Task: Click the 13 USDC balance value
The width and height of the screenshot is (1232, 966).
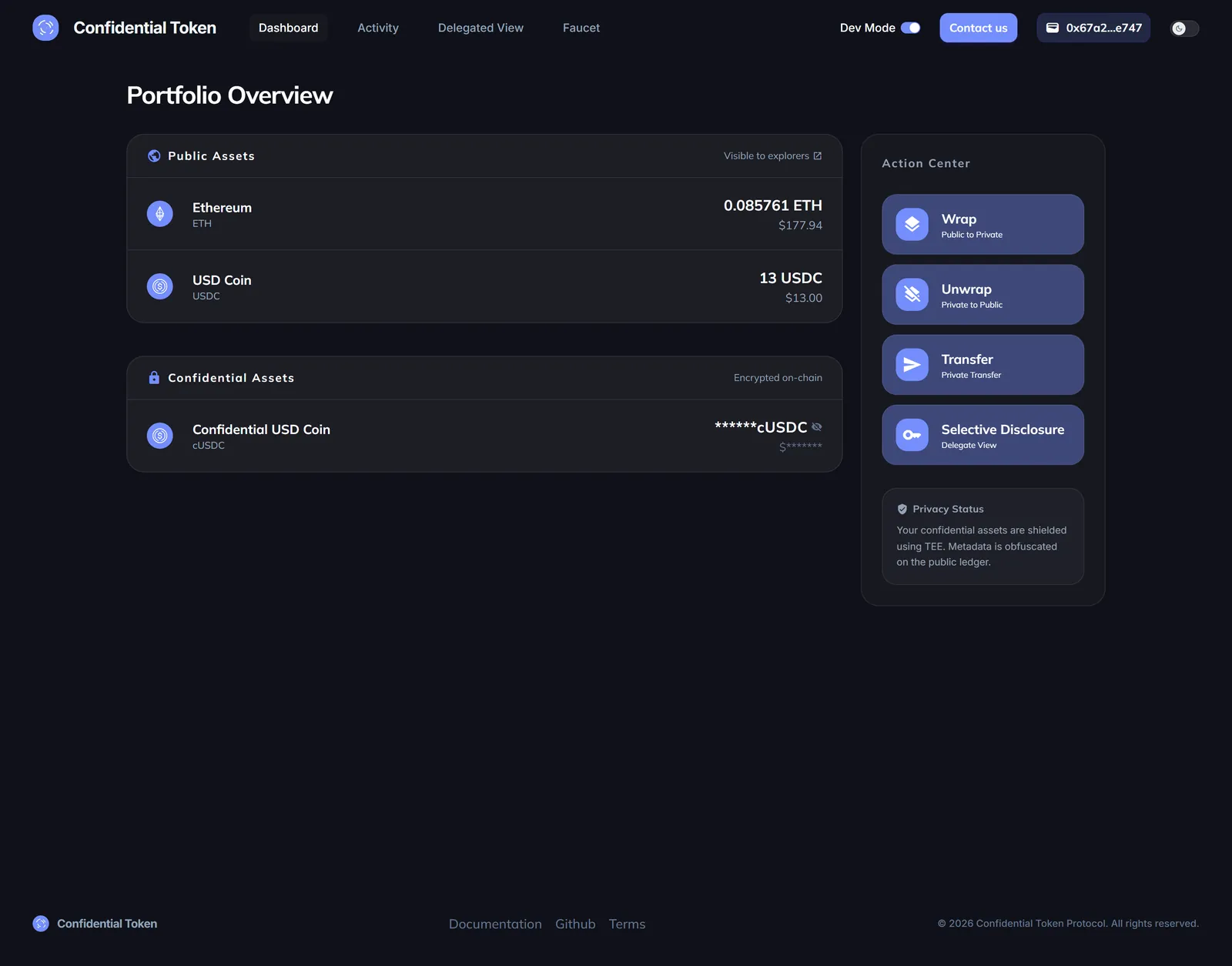Action: [791, 278]
